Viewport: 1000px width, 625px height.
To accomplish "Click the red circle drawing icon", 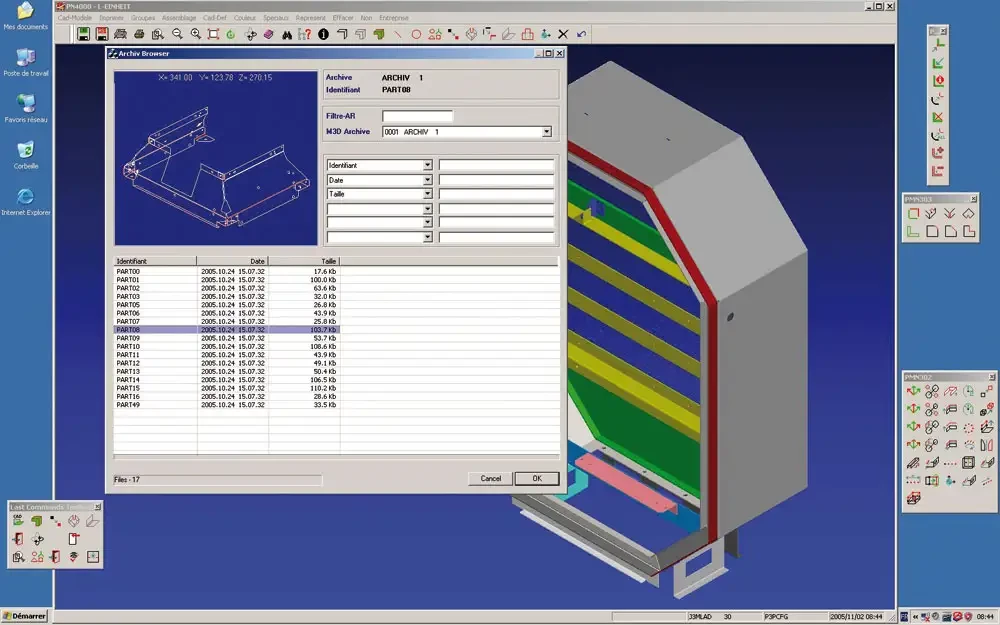I will tap(416, 34).
